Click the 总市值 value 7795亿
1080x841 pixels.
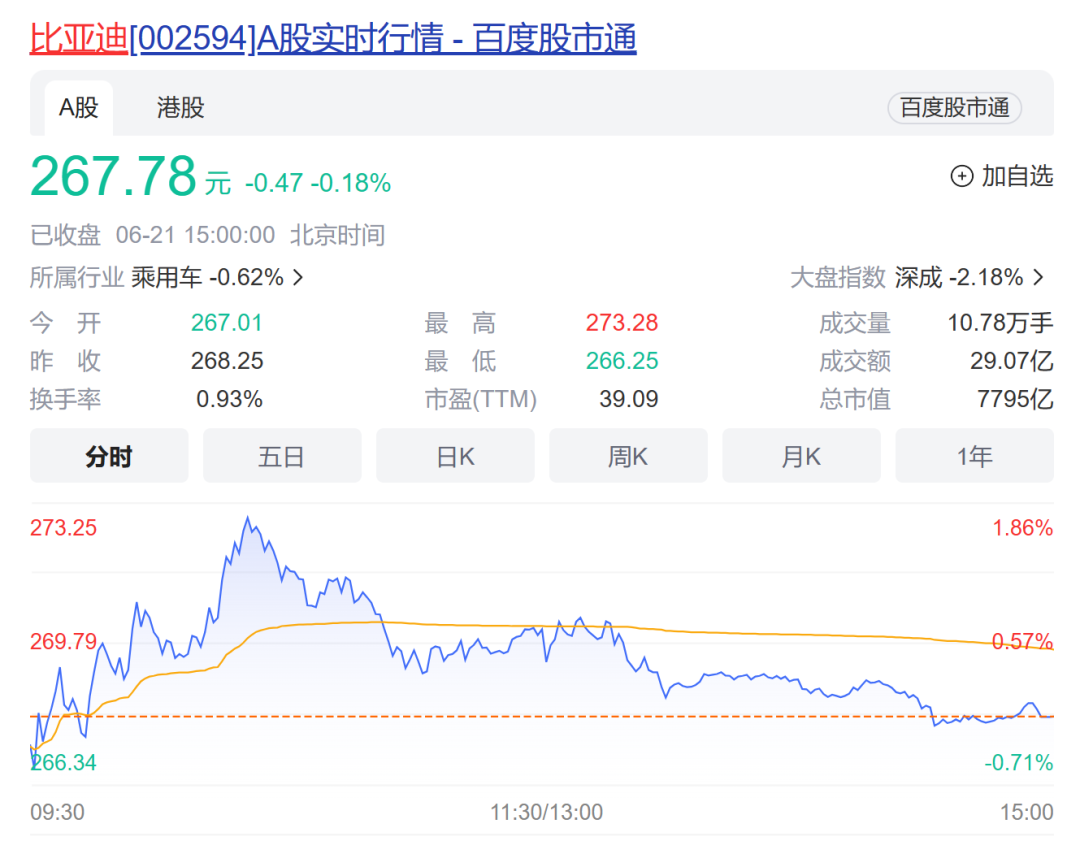[1015, 399]
